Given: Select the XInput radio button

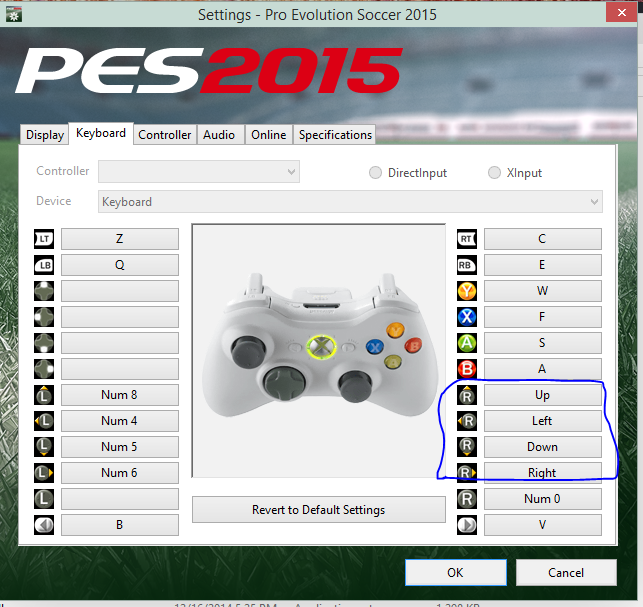Looking at the screenshot, I should [x=494, y=173].
